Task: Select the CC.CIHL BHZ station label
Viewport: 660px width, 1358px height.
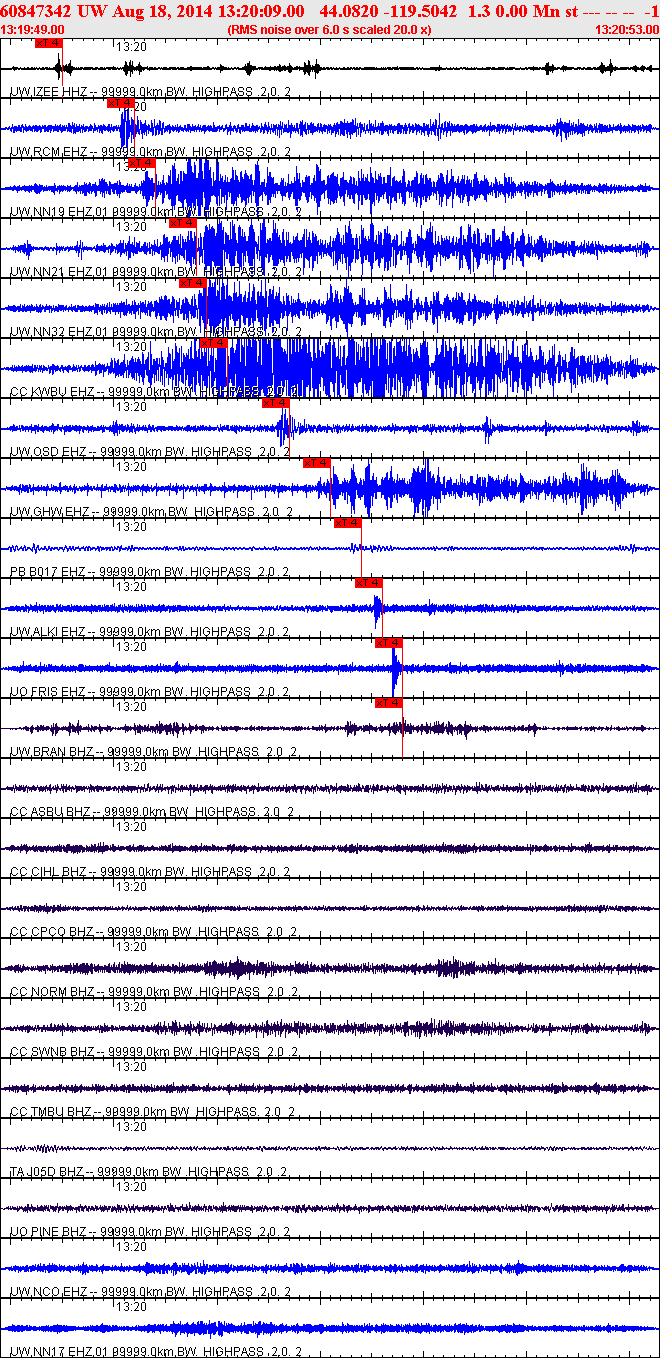Action: click(50, 871)
